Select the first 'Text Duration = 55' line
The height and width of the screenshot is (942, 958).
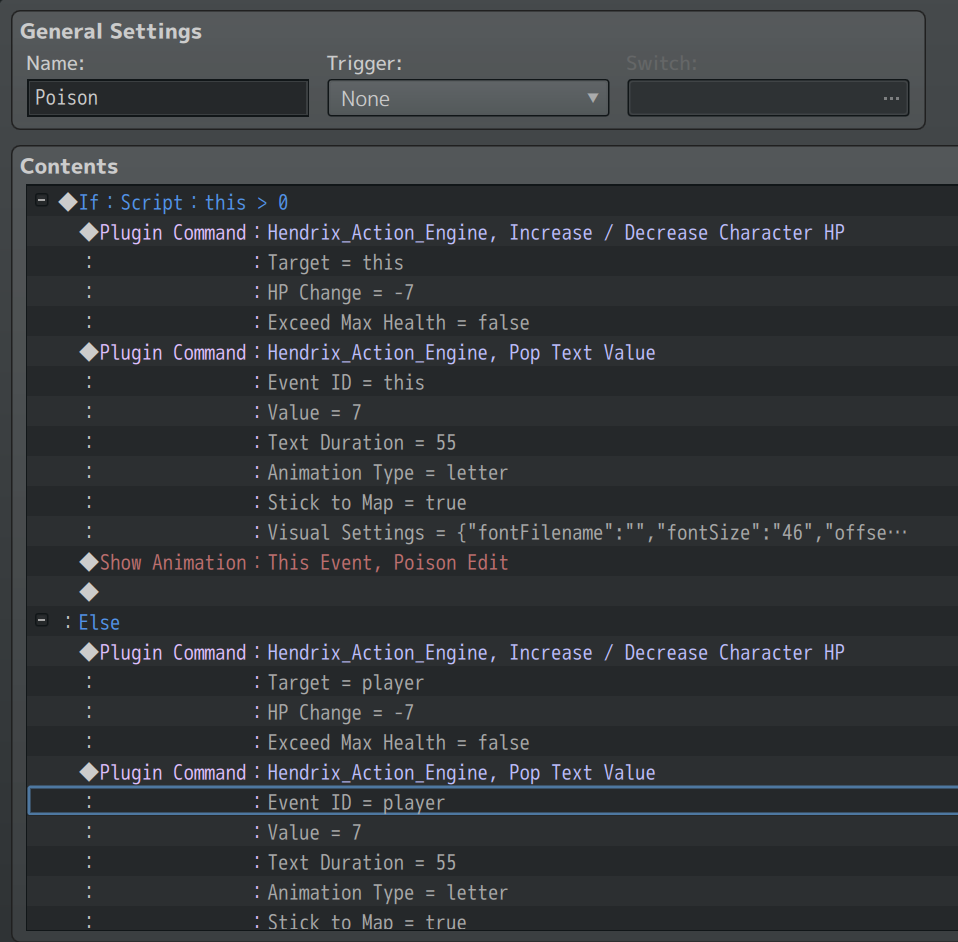492,442
